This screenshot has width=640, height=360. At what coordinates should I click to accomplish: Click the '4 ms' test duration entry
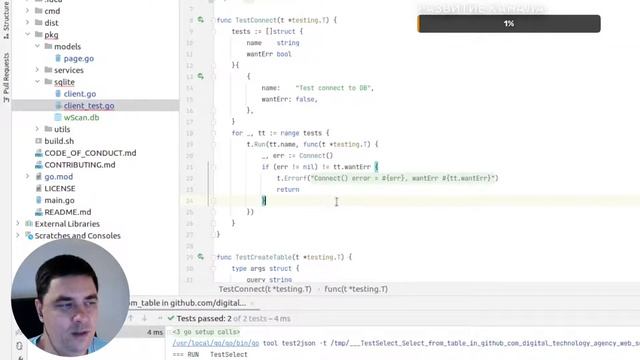tap(155, 332)
